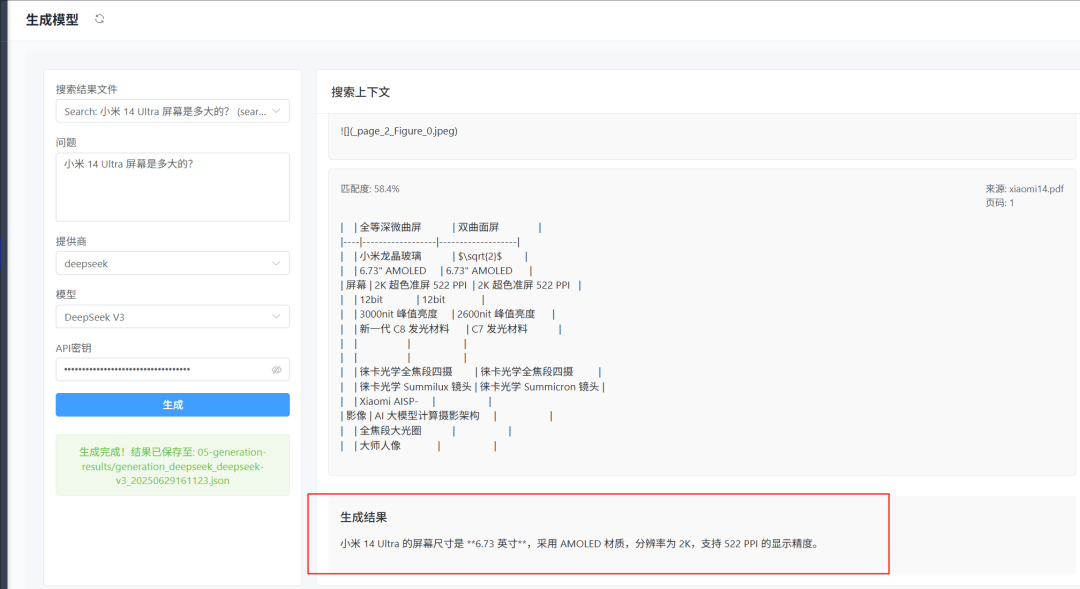The image size is (1080, 589).
Task: Click the 屏幕 2K 超色准屏 522 PPI row
Action: 461,285
